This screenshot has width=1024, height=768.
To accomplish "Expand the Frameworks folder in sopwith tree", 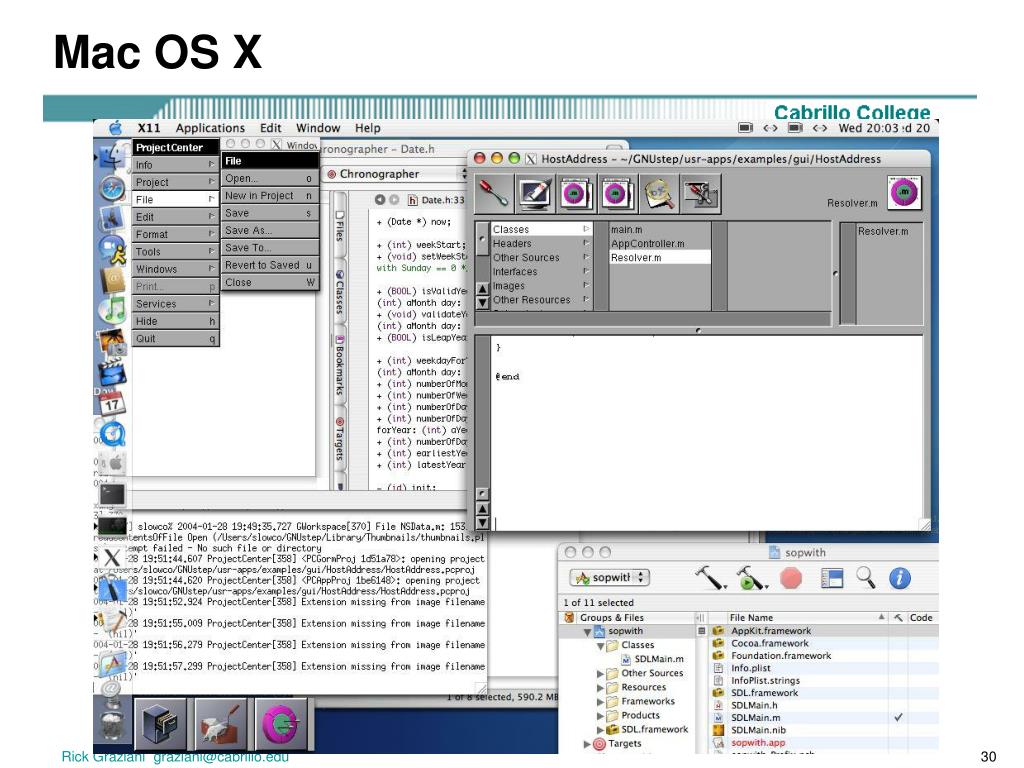I will pyautogui.click(x=600, y=702).
